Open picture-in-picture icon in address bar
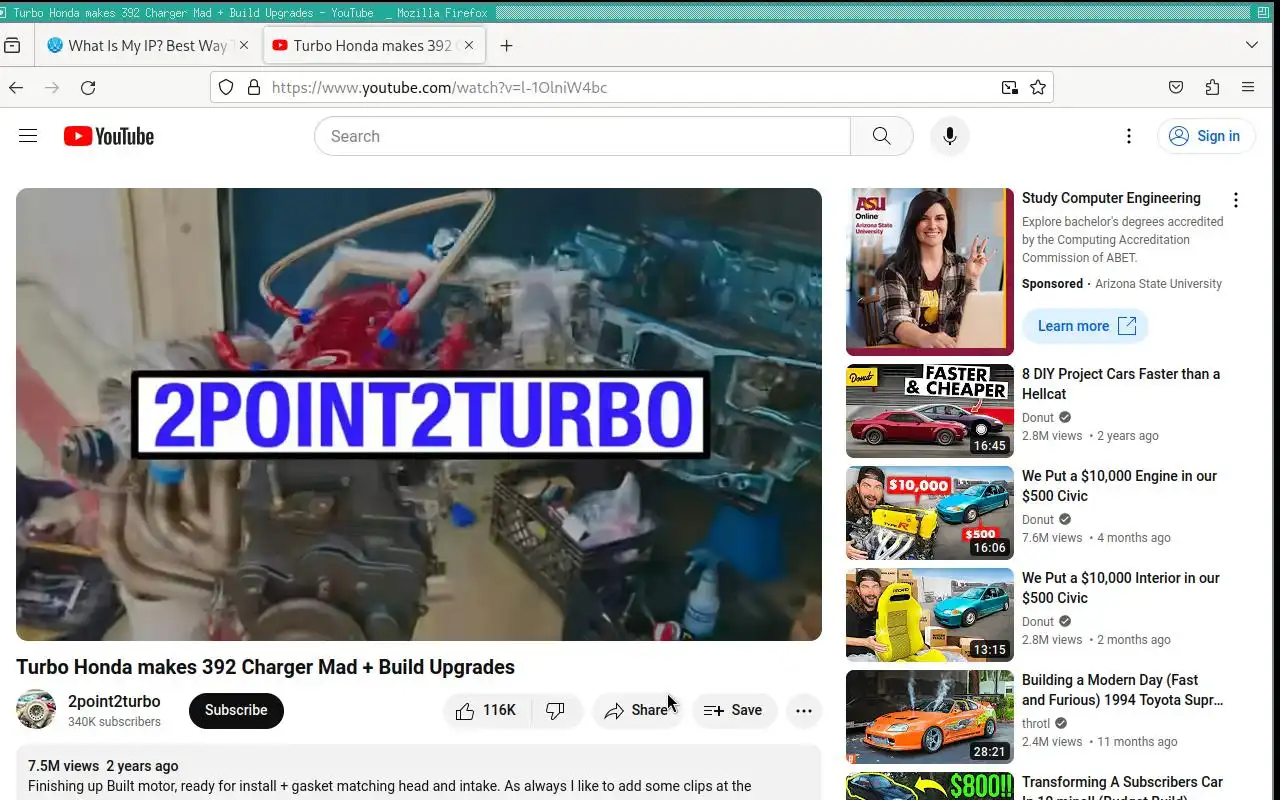Viewport: 1280px width, 800px height. (1010, 88)
